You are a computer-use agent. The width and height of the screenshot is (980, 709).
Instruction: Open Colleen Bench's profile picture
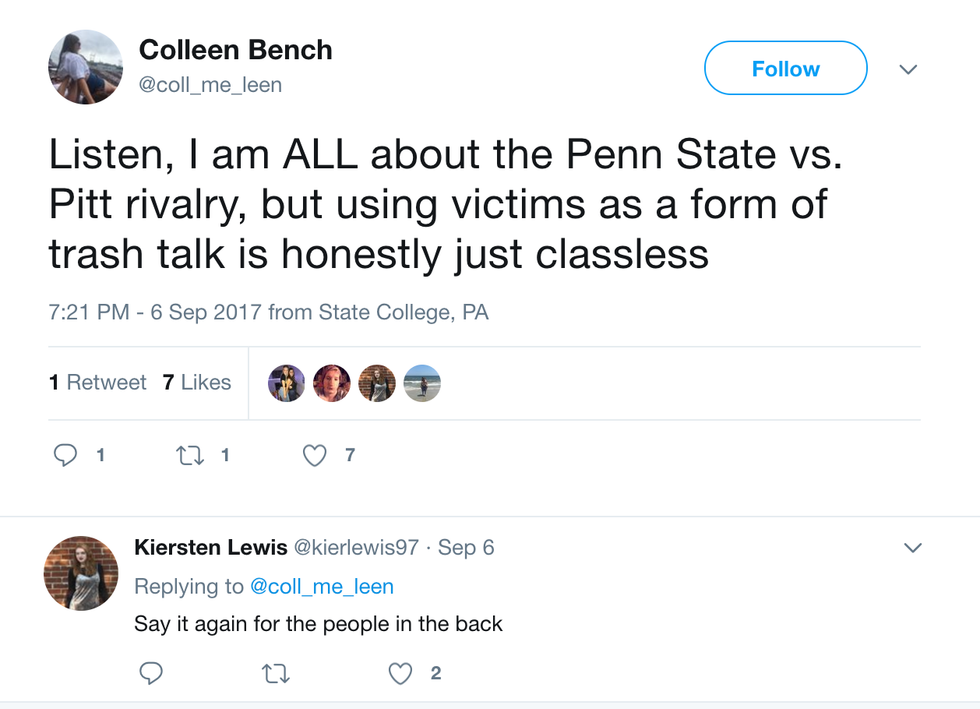(x=86, y=67)
